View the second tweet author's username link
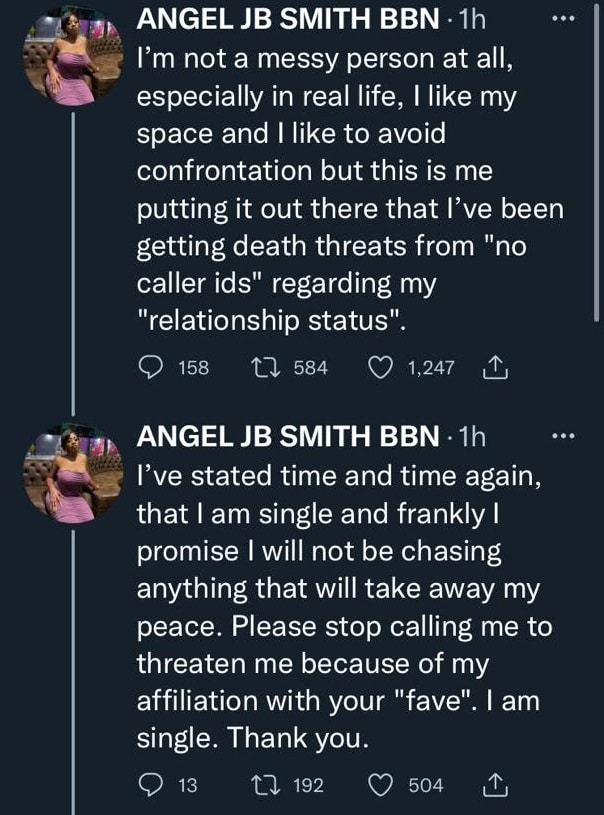The height and width of the screenshot is (815, 604). (290, 437)
